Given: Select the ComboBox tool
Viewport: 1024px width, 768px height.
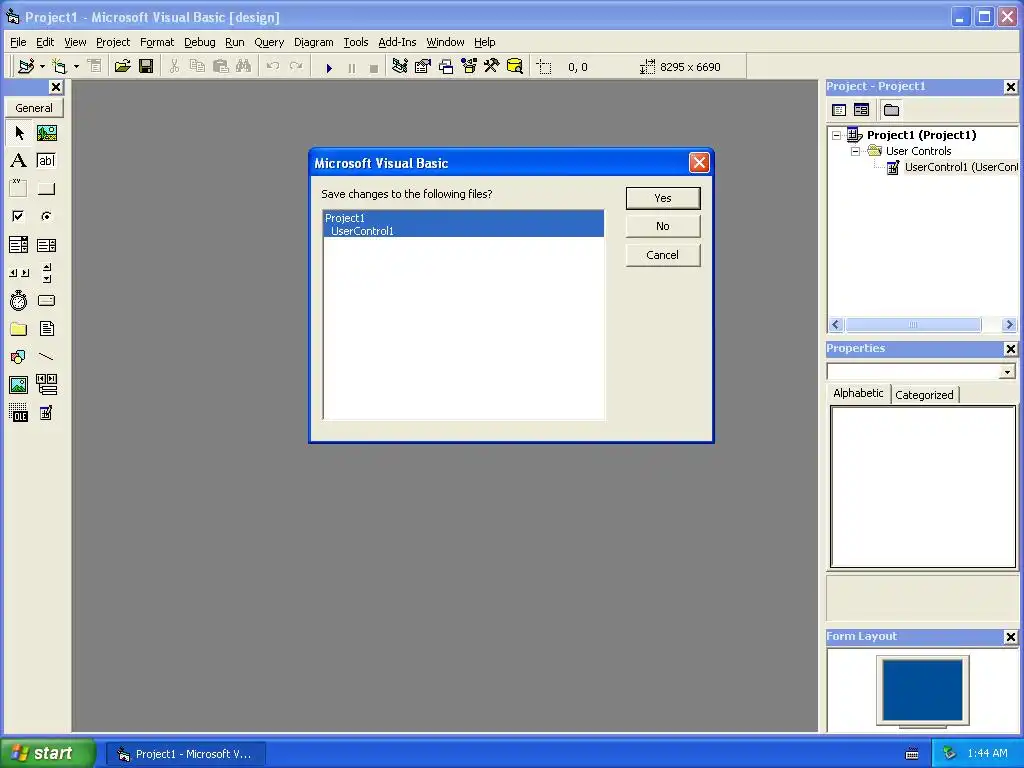Looking at the screenshot, I should [19, 245].
